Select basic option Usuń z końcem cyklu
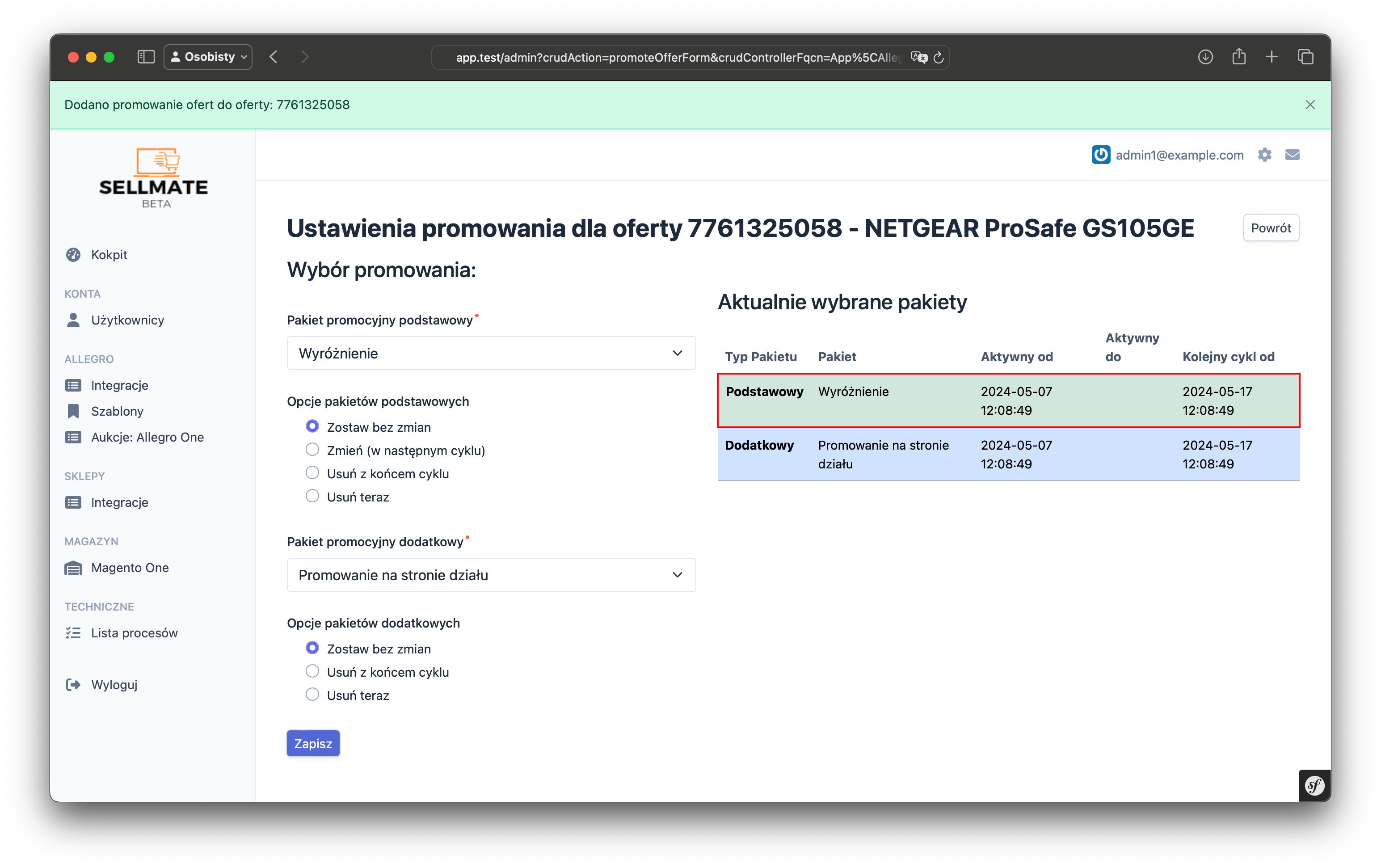 point(312,473)
